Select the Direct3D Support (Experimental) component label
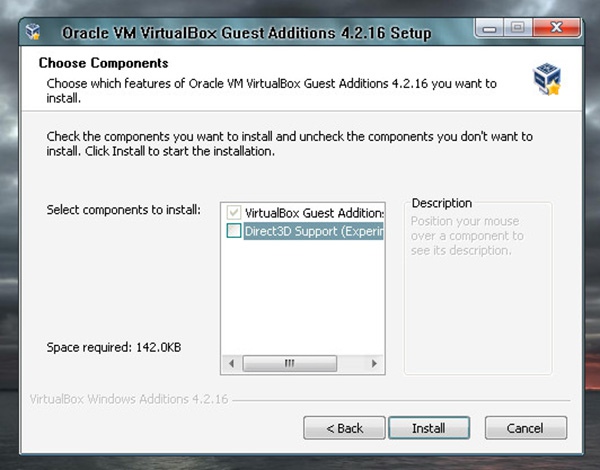The width and height of the screenshot is (600, 470). pos(313,232)
